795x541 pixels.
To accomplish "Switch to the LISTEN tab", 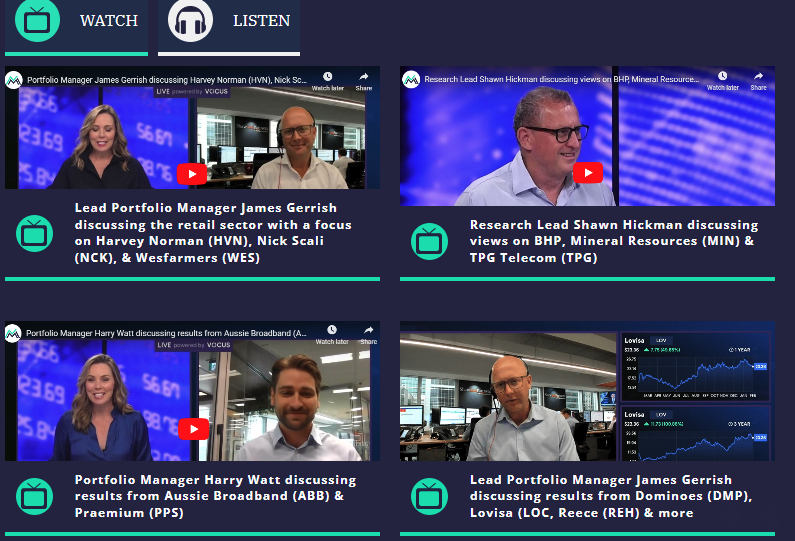I will (229, 22).
